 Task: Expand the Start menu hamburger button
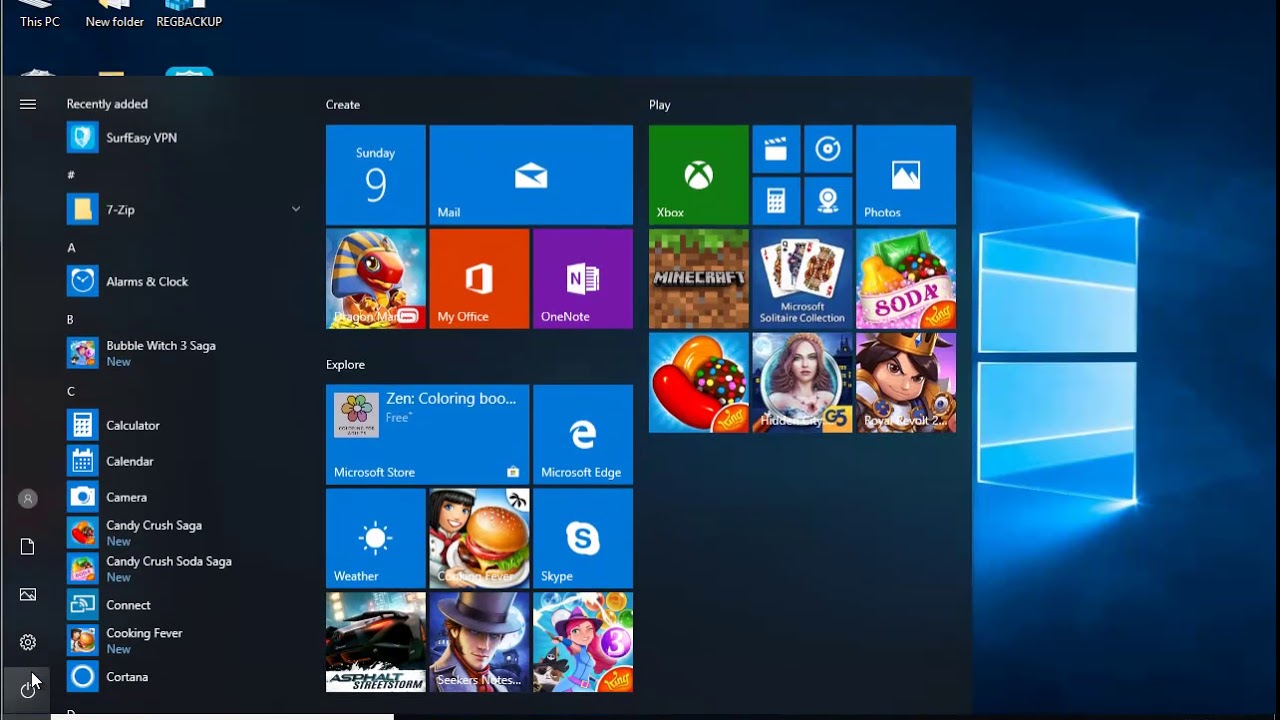click(28, 104)
